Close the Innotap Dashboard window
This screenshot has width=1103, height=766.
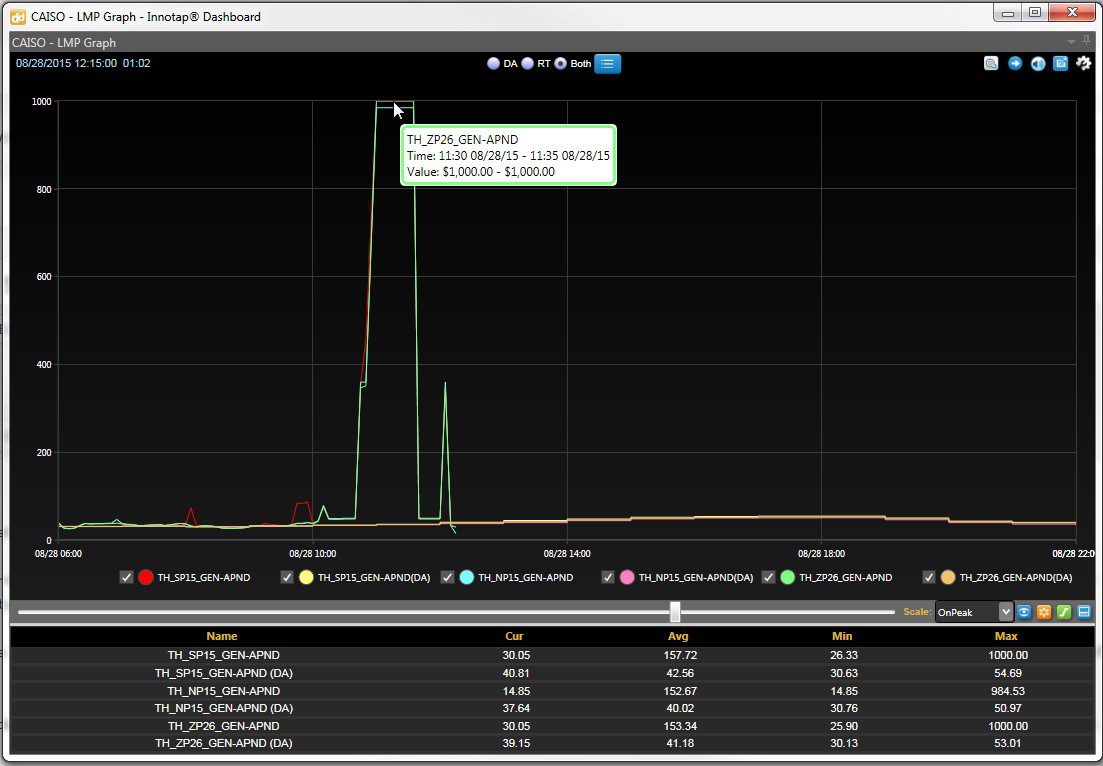click(1071, 12)
